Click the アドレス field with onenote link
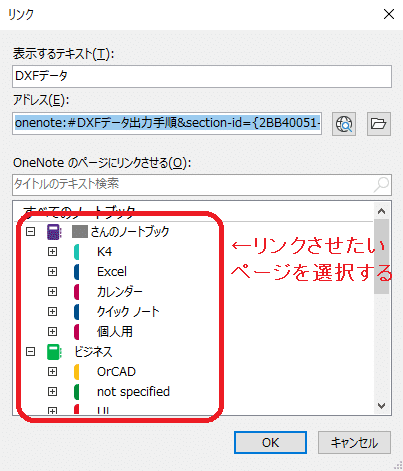 pyautogui.click(x=167, y=123)
